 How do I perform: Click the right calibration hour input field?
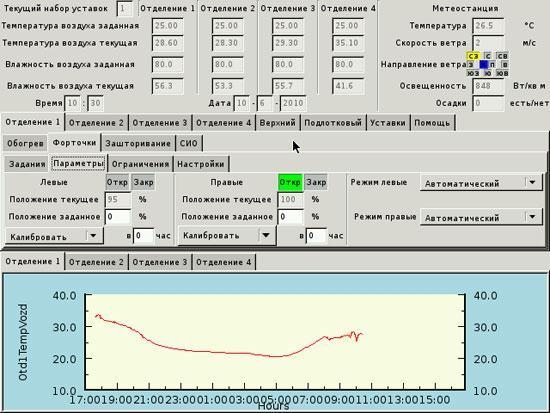coord(316,236)
